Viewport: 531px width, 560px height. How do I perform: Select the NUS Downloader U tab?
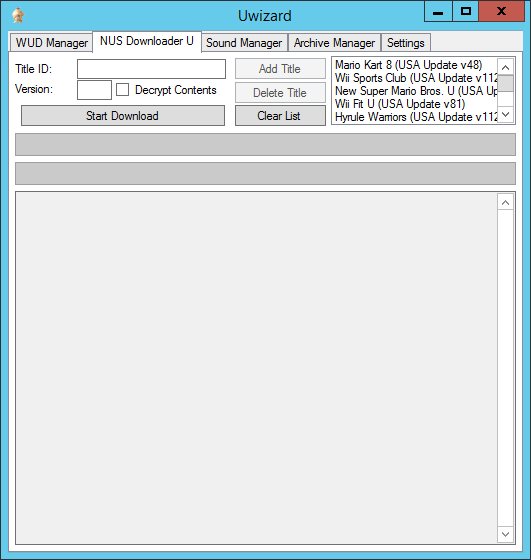coord(147,41)
